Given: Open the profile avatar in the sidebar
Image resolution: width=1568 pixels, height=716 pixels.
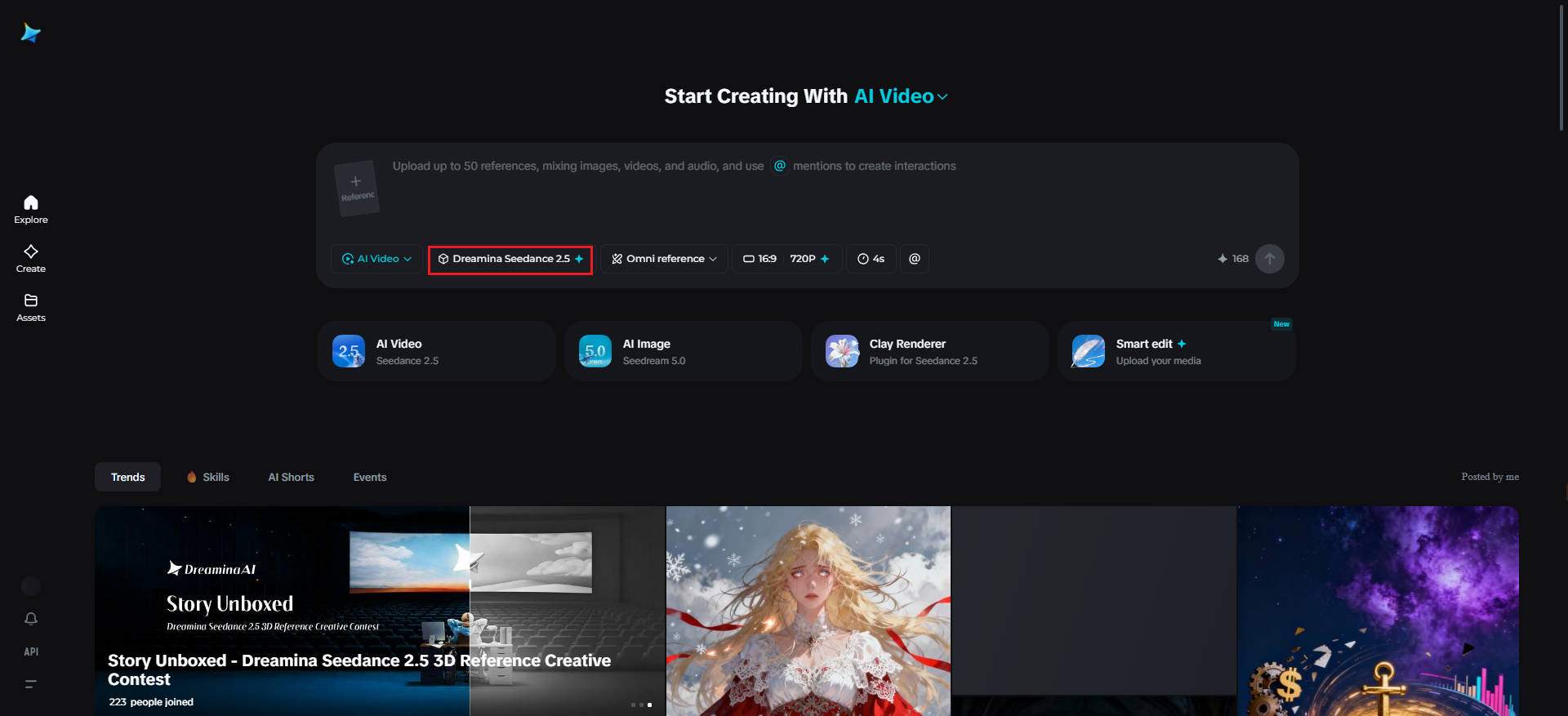Looking at the screenshot, I should click(x=31, y=585).
